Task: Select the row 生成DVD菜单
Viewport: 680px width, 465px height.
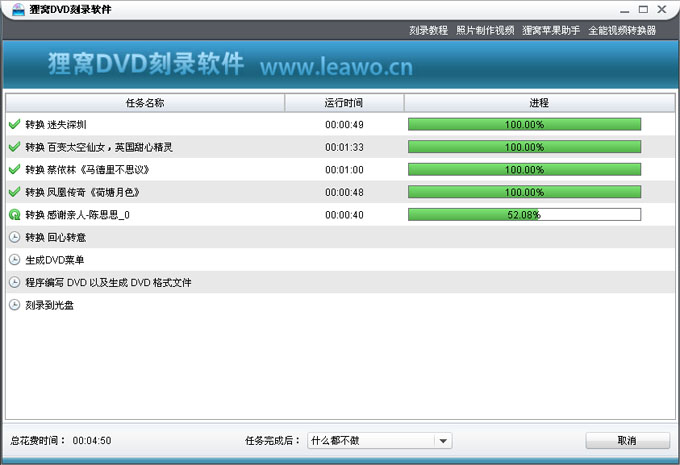Action: pyautogui.click(x=340, y=260)
